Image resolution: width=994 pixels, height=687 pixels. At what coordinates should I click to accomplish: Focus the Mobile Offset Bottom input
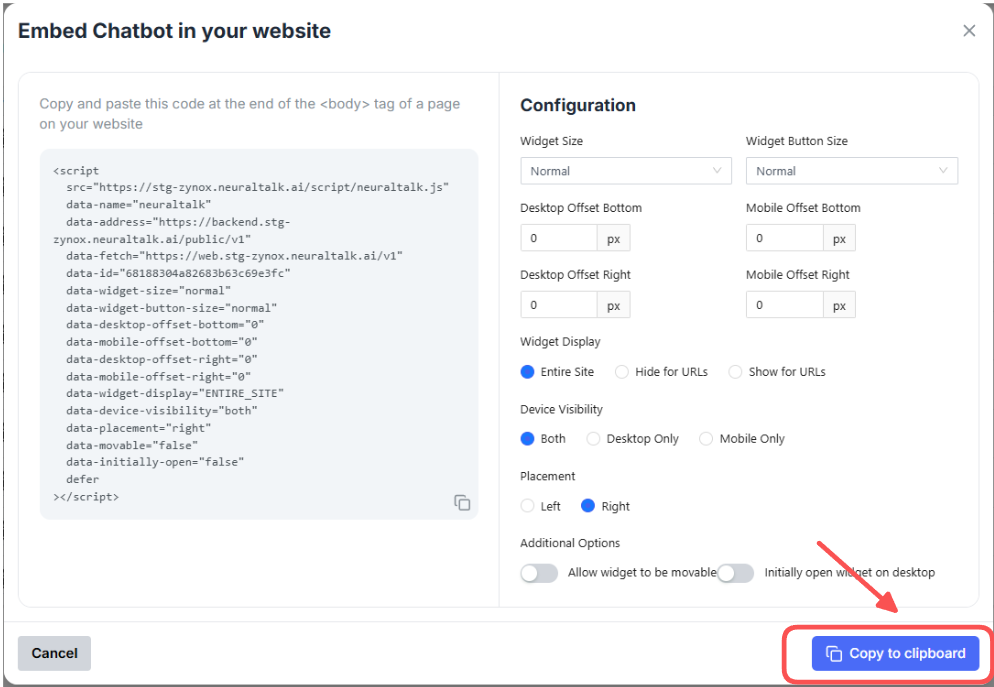[x=784, y=238]
